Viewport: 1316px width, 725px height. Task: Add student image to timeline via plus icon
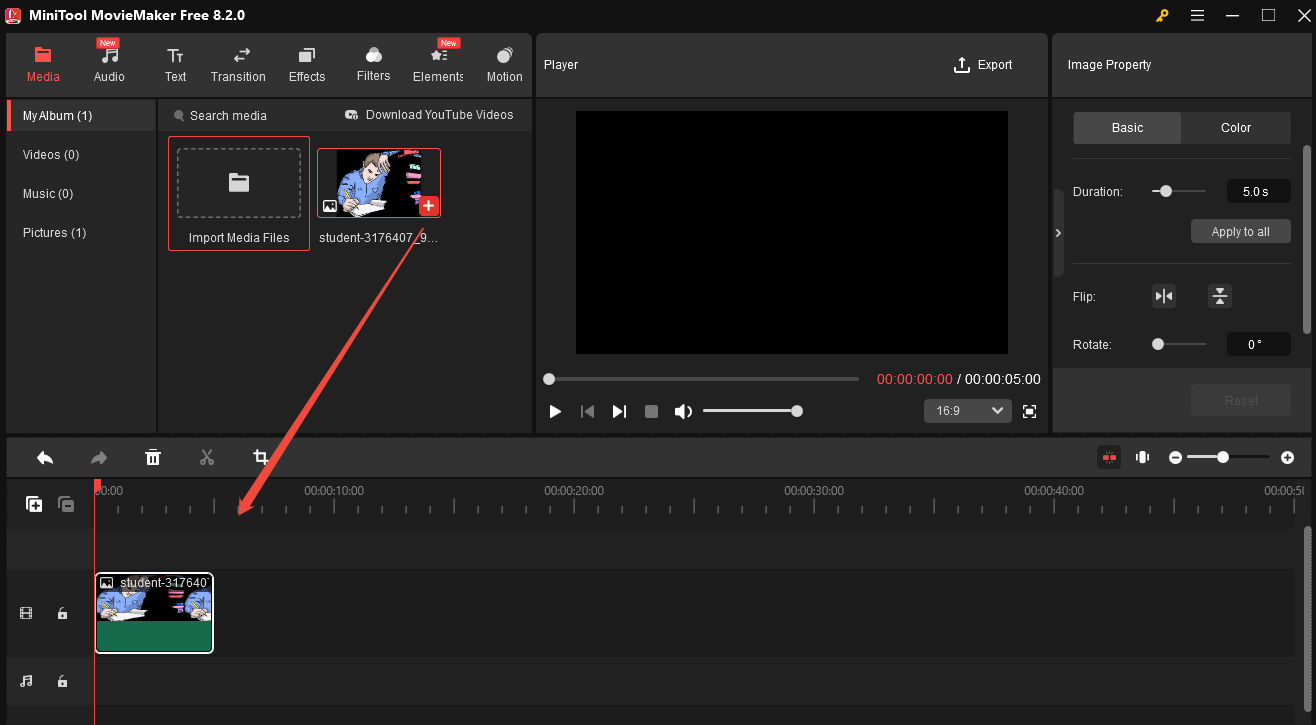pyautogui.click(x=428, y=205)
